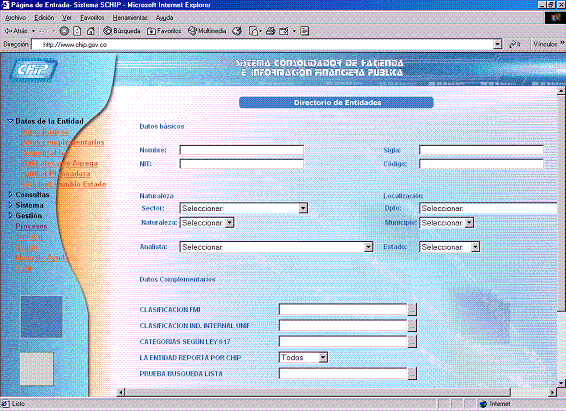Click the horizontal scrollbar right arrow

[552, 392]
